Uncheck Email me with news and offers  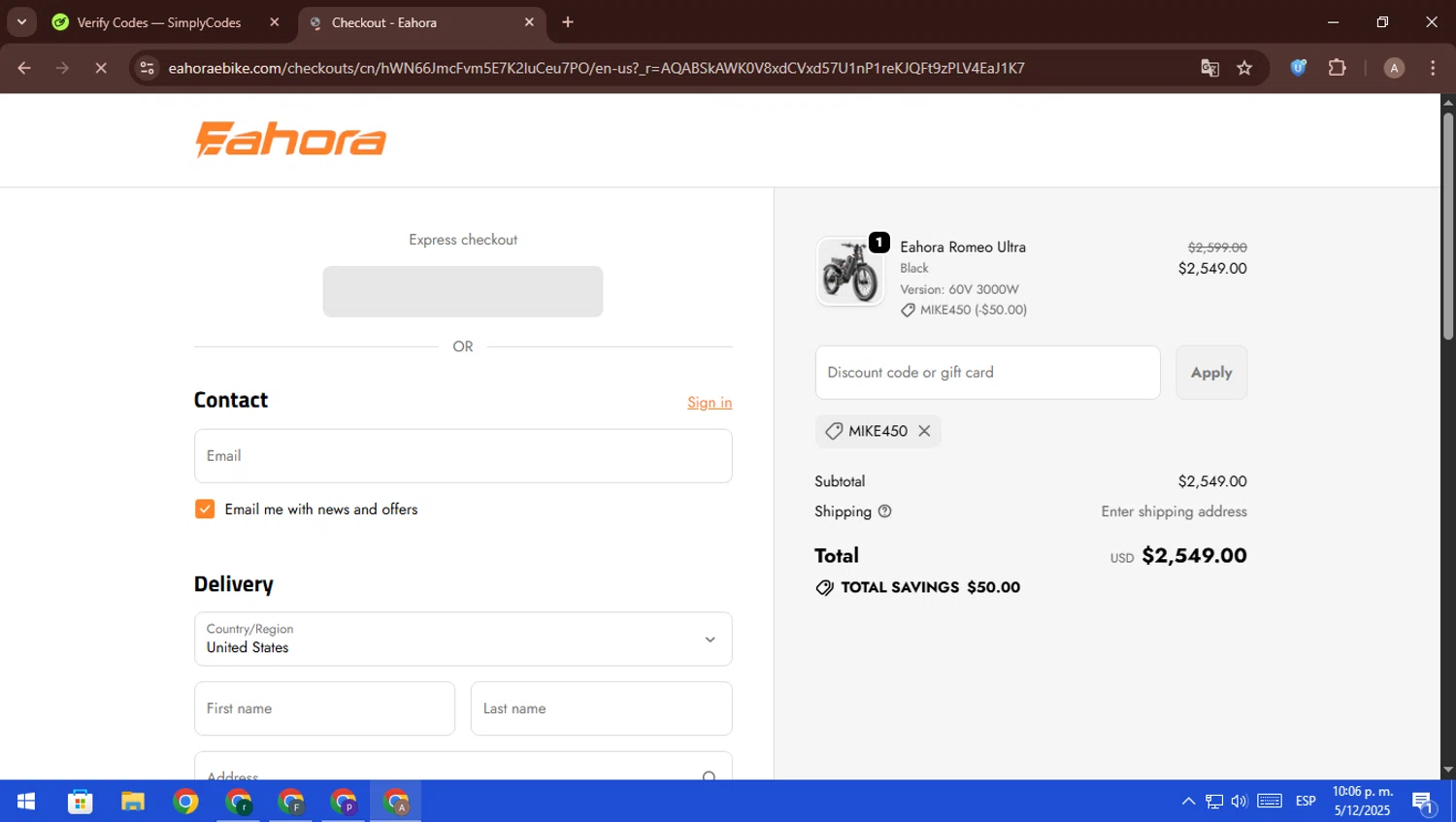coord(205,509)
